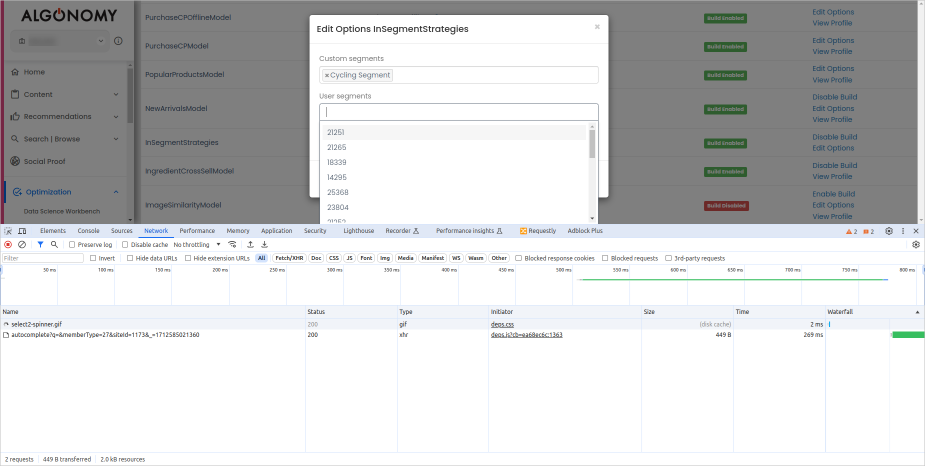Check the Disable cache option
925x466 pixels.
[x=125, y=244]
